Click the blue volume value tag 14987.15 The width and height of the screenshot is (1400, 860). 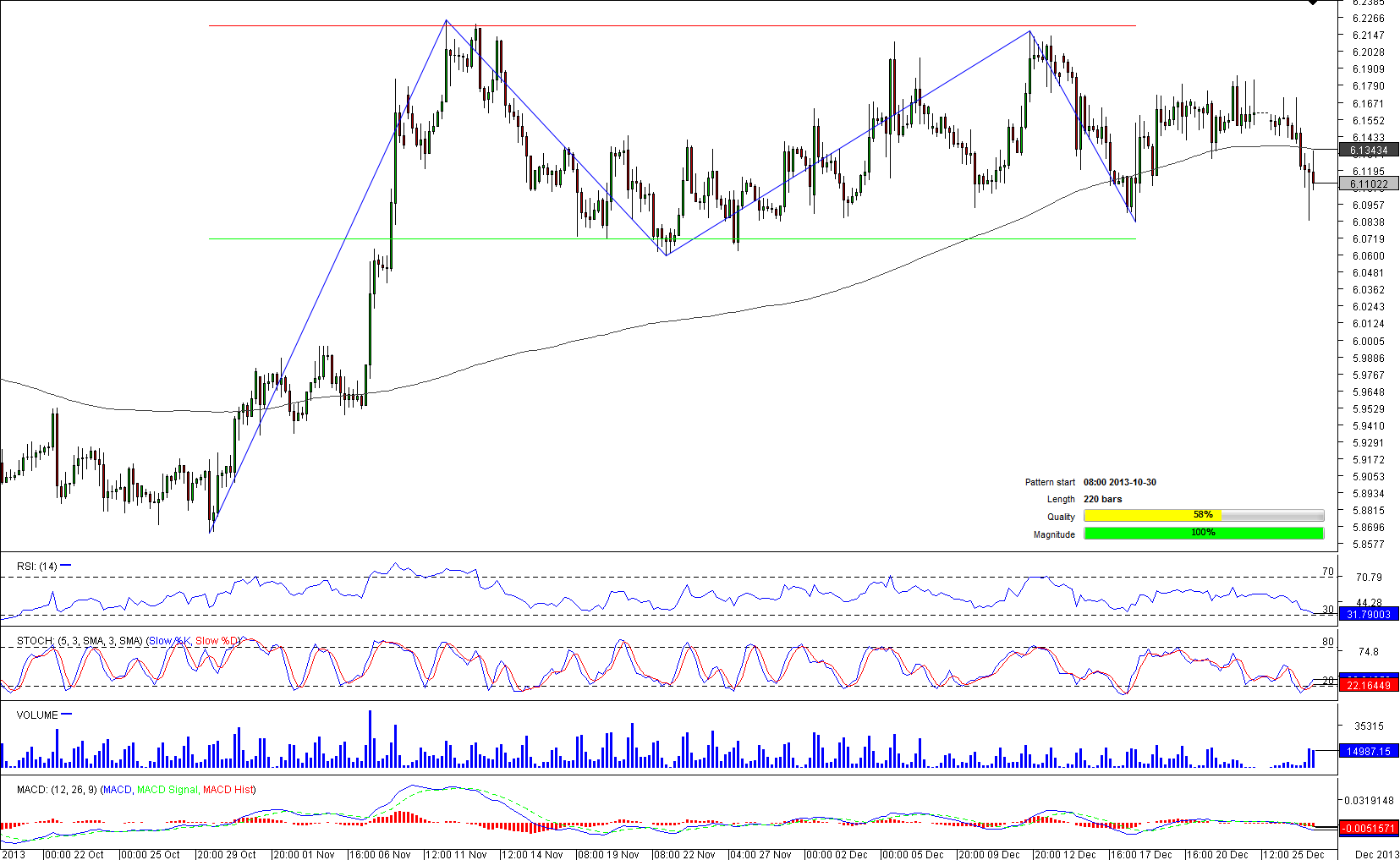[1368, 751]
